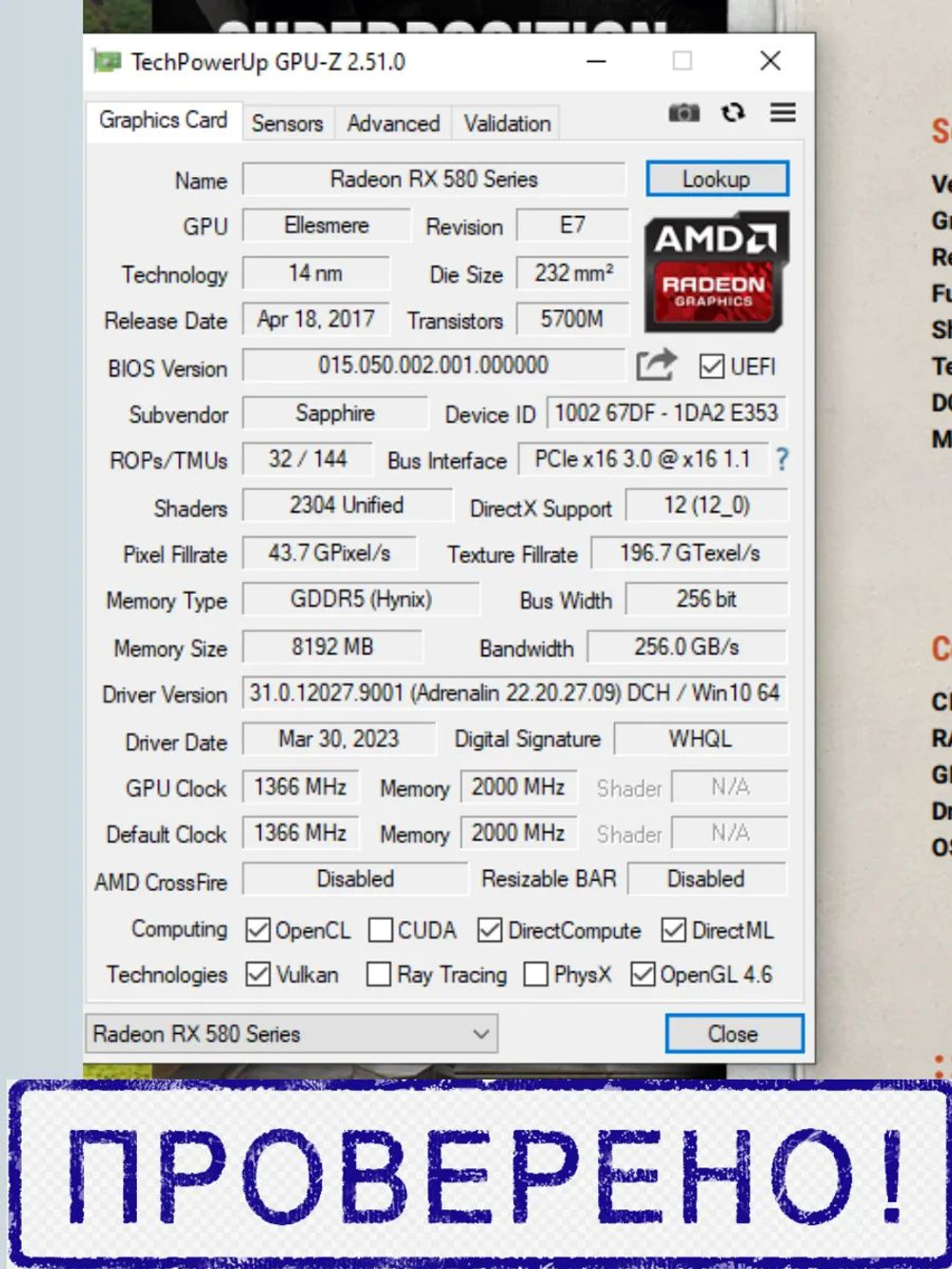Click the Driver Version field
This screenshot has height=1269, width=952.
[x=514, y=693]
